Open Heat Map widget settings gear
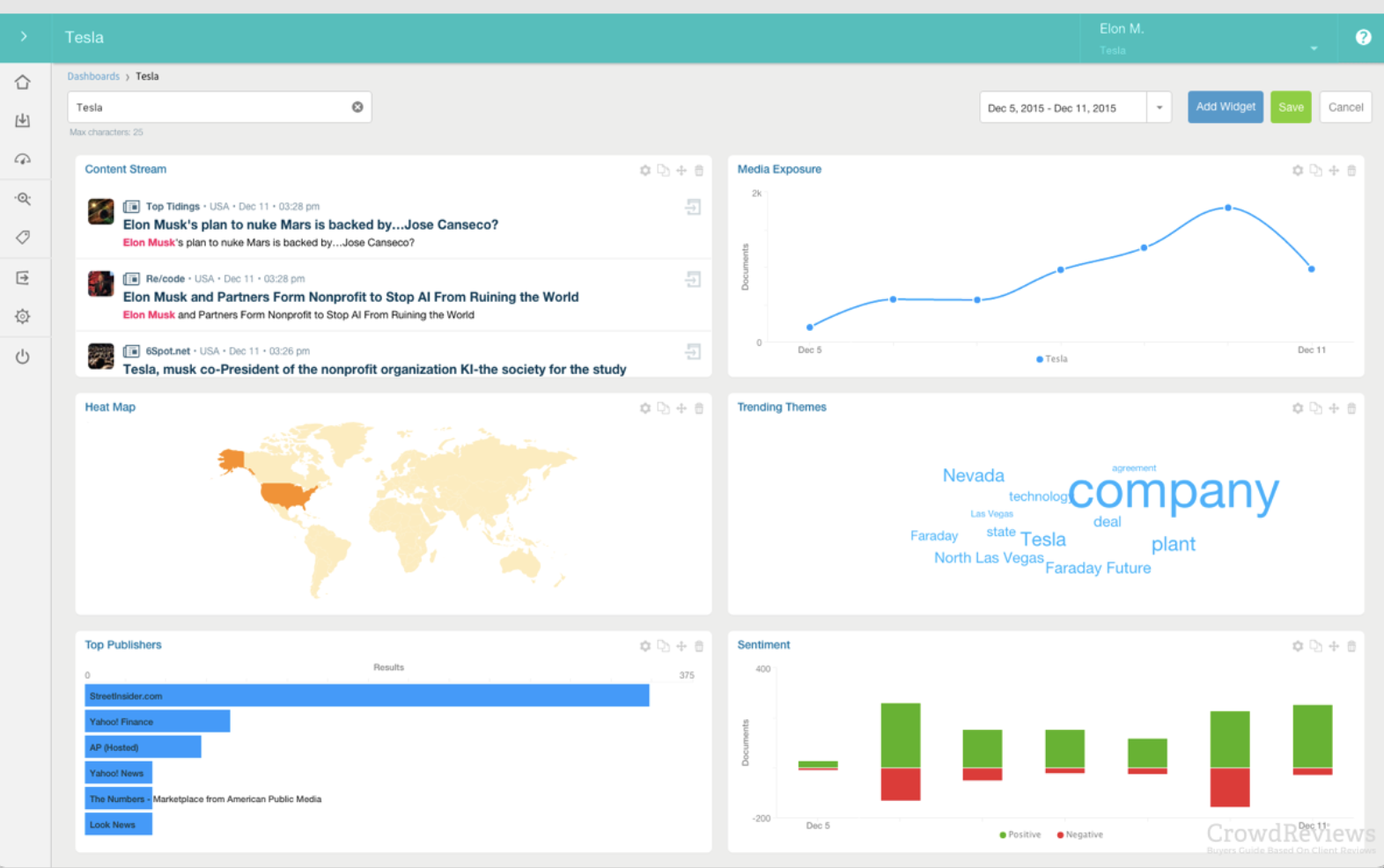Screen dimensions: 1384x868 click(645, 408)
